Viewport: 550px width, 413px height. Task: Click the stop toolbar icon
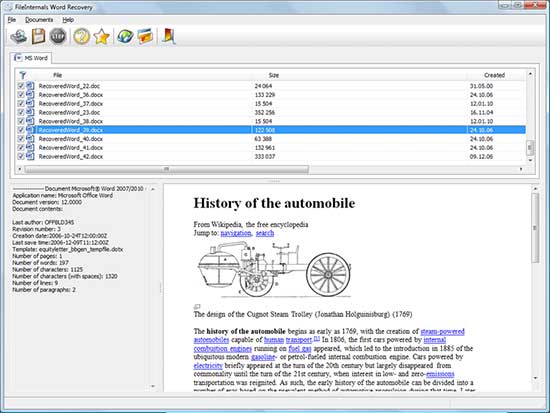point(58,36)
